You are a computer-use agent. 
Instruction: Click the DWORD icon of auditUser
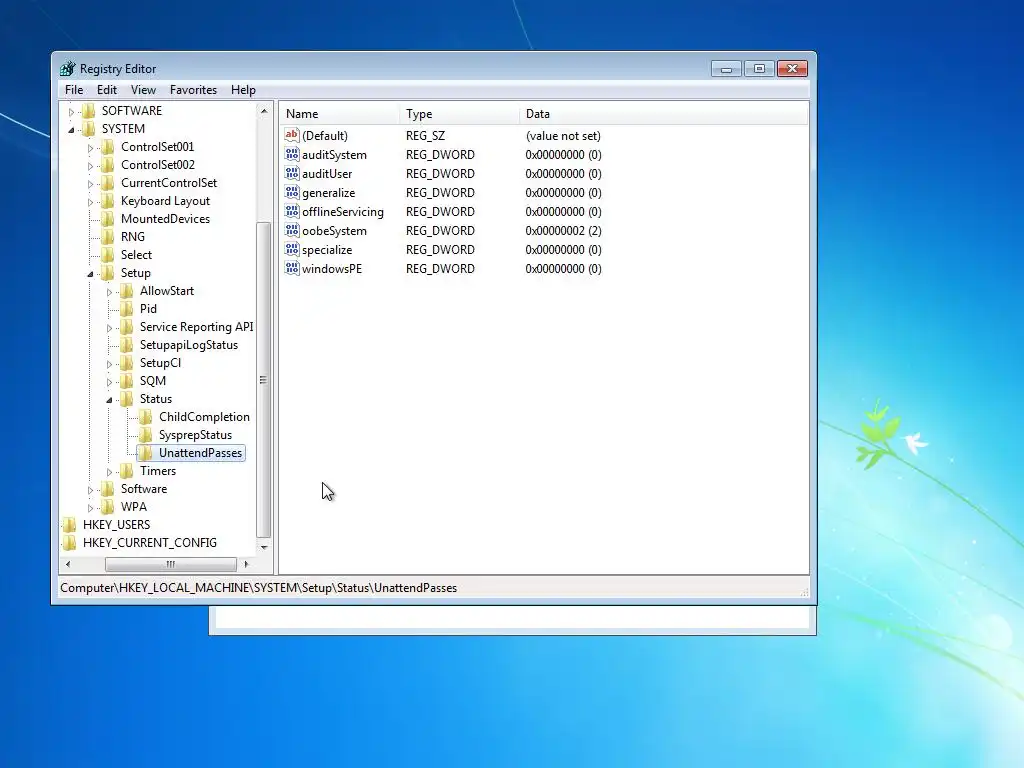291,174
